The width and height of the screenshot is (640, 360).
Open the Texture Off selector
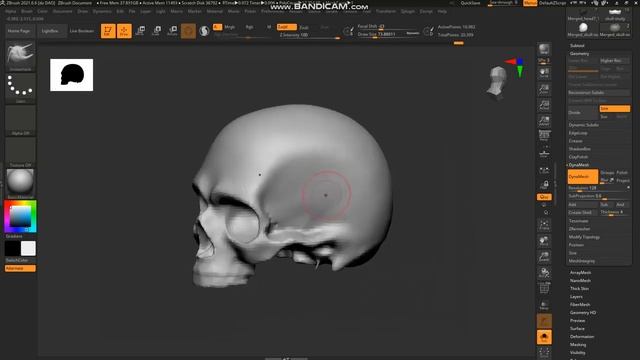[x=20, y=152]
